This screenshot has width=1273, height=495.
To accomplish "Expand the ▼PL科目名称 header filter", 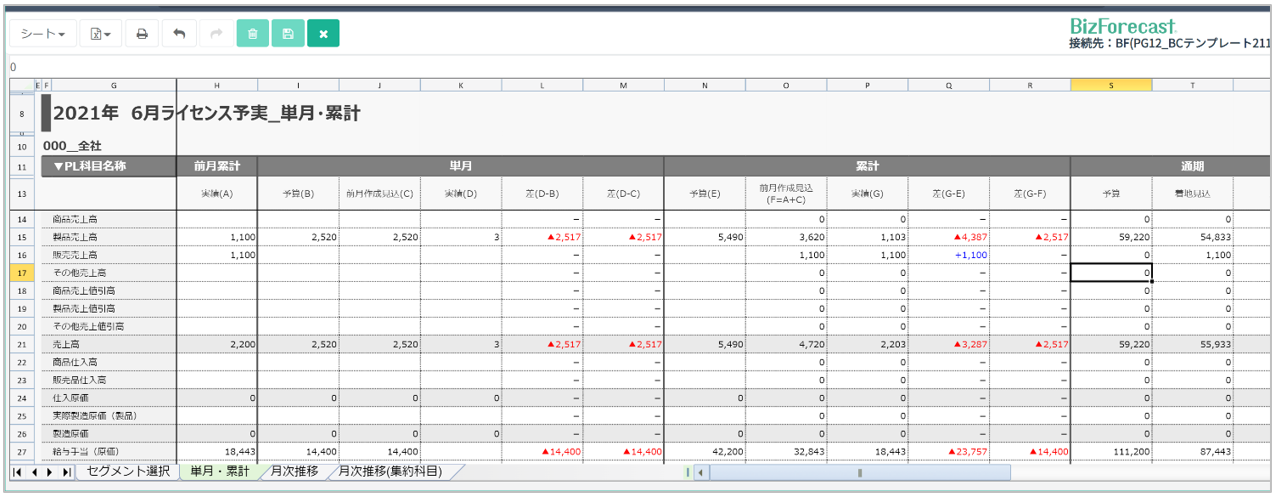I will pos(108,166).
